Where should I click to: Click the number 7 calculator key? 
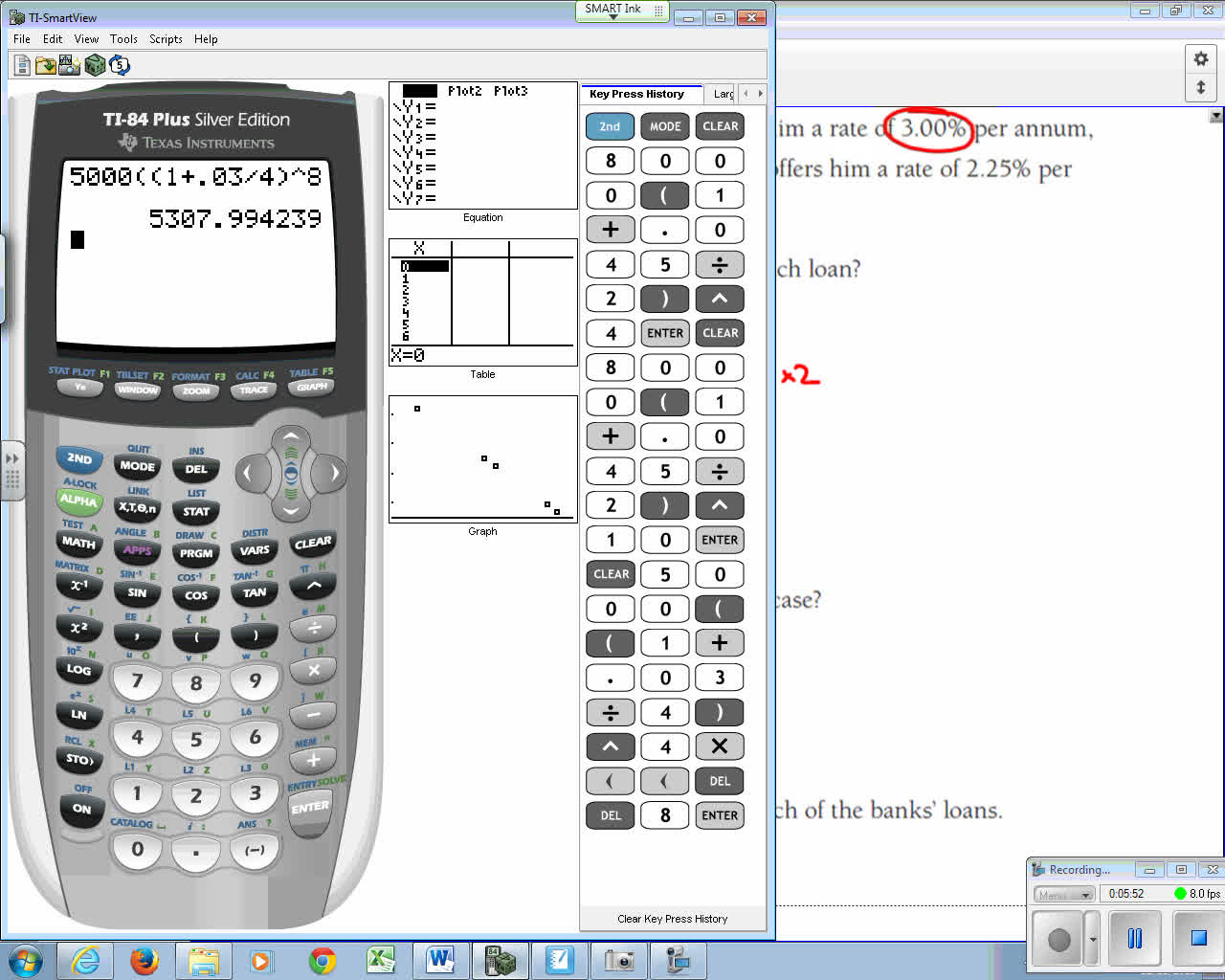(x=138, y=681)
